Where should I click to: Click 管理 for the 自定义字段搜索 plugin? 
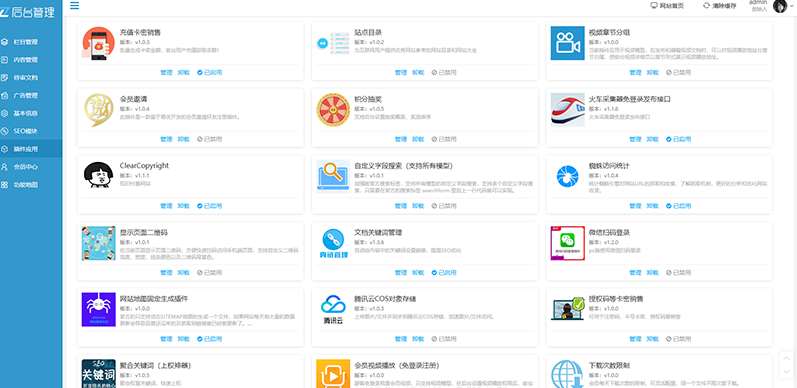coord(401,206)
